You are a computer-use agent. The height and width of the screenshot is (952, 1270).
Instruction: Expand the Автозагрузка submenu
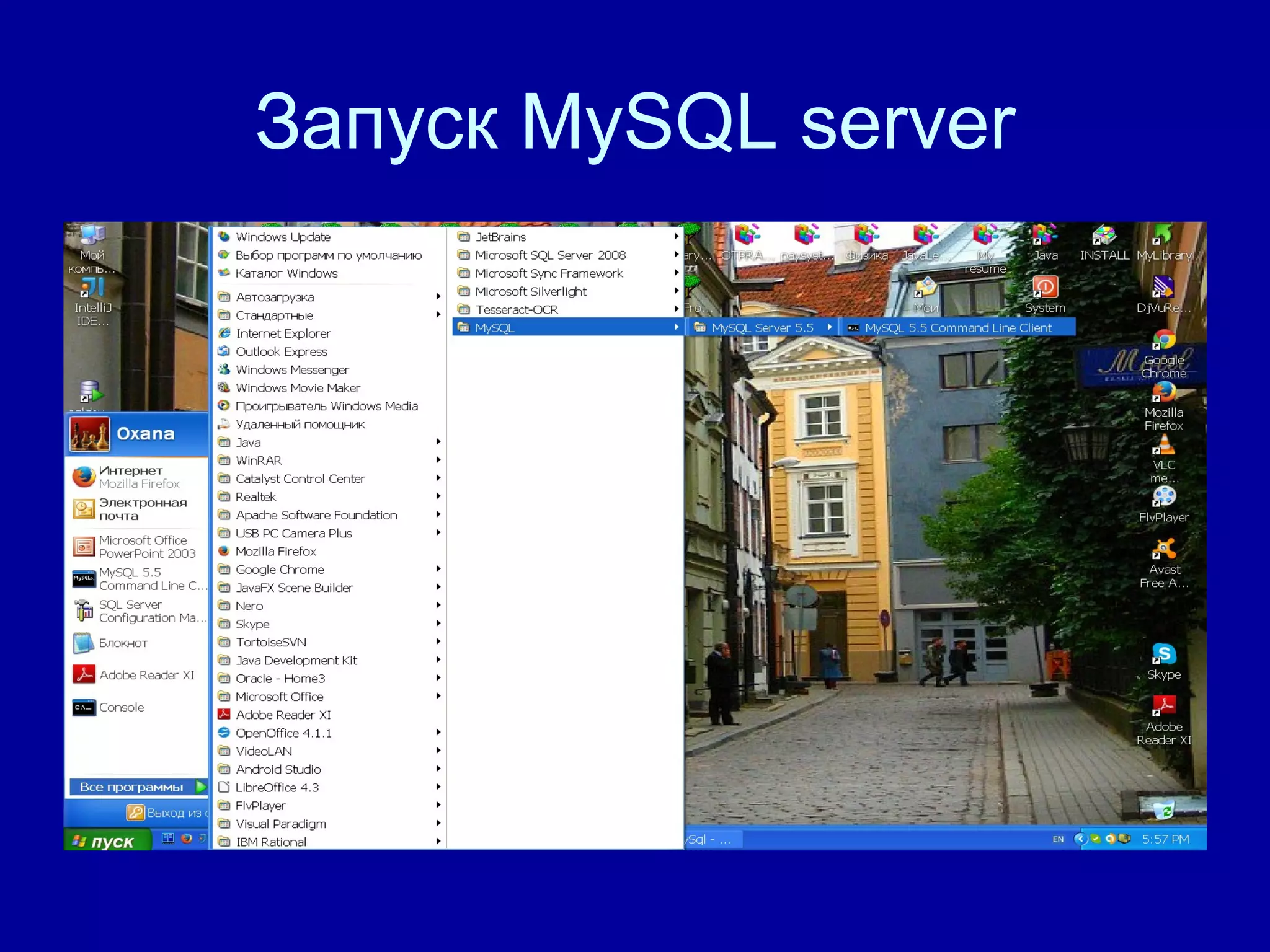pos(329,297)
